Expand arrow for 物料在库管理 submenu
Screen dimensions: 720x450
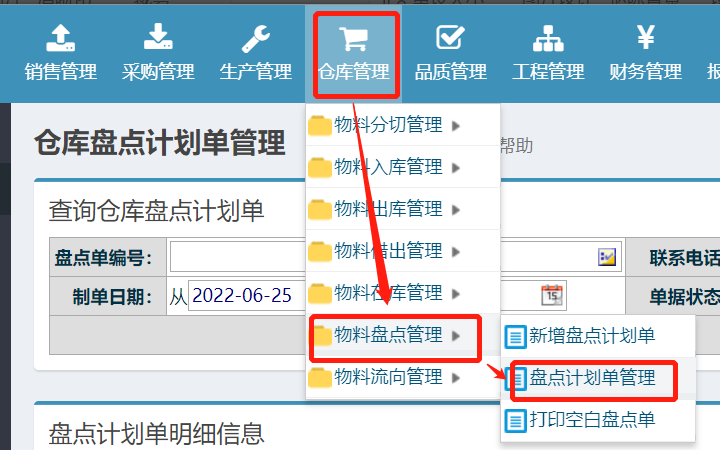456,294
